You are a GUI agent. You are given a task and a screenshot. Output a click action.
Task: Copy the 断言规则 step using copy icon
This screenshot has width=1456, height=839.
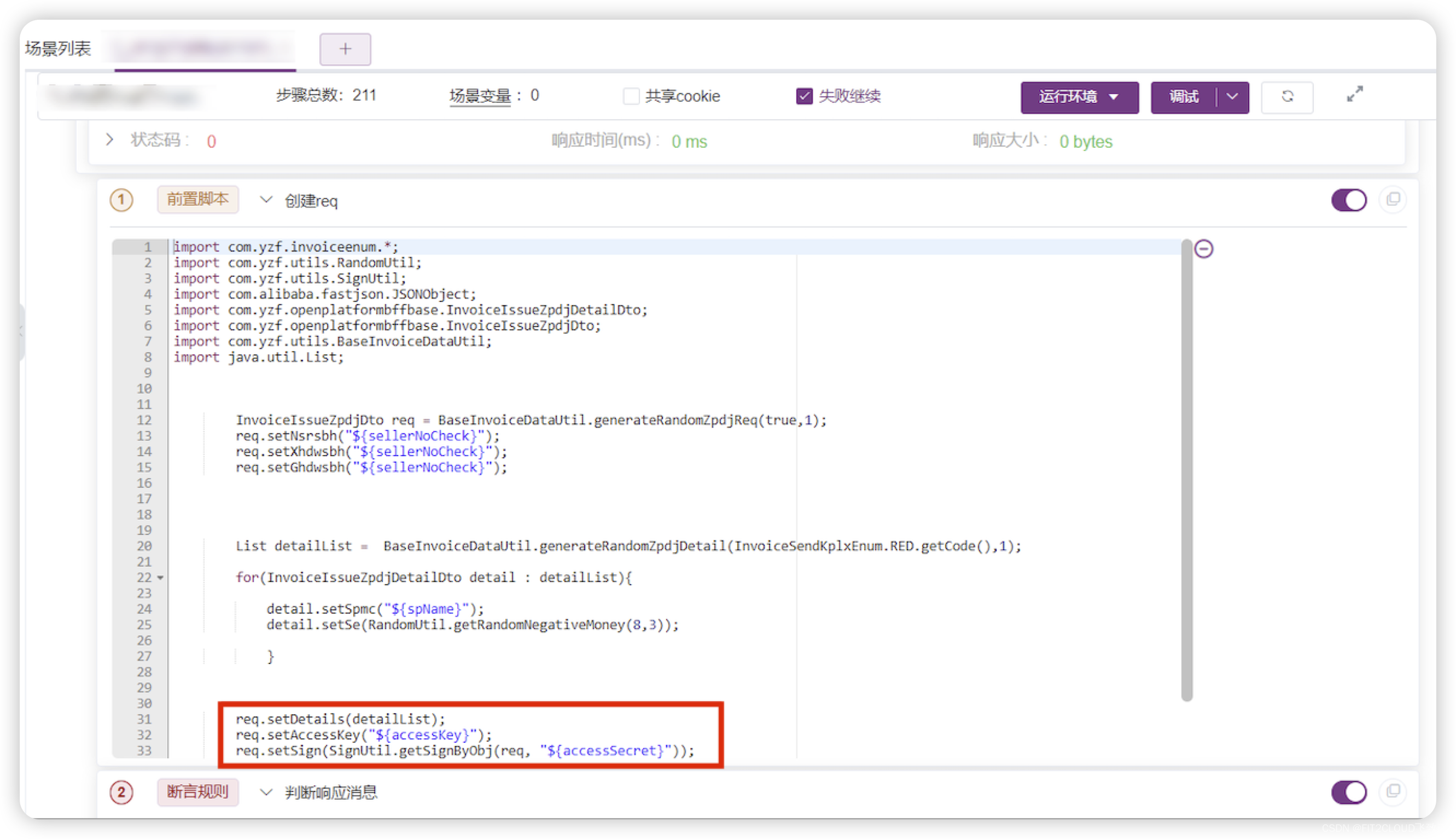tap(1393, 791)
